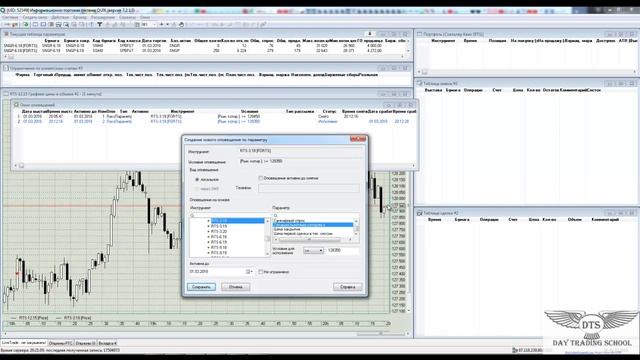Screen dimensions: 640x360
Task: Click the connection icon at the toolbar's left end
Action: click(x=7, y=24)
